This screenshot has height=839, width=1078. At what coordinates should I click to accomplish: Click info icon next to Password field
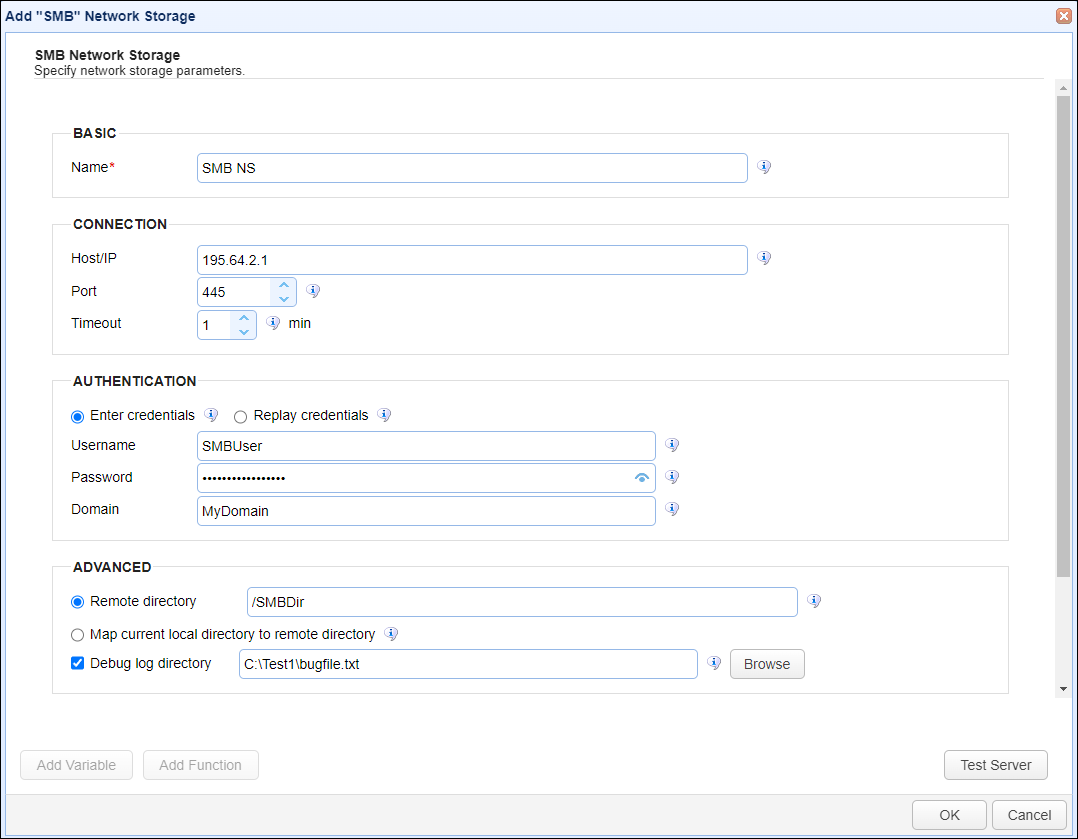672,477
